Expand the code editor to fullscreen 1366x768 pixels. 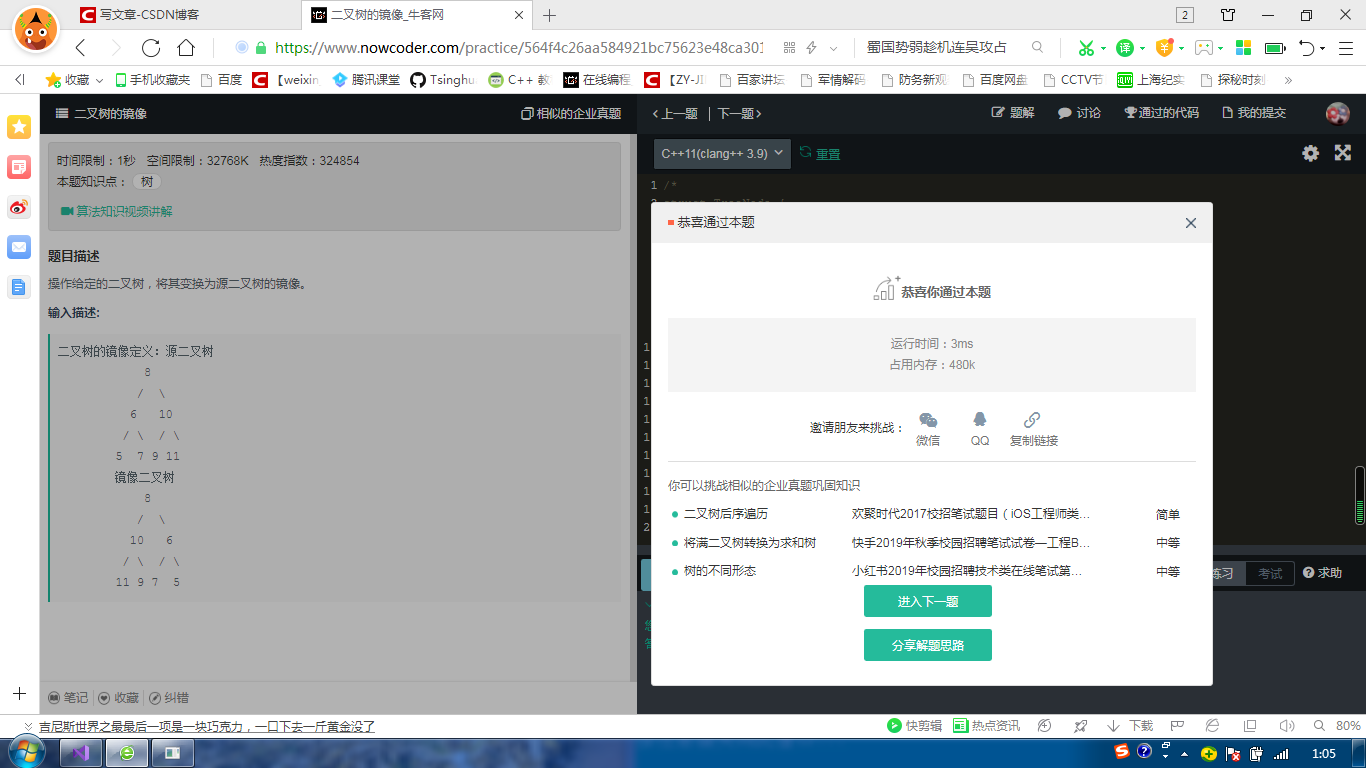coord(1342,153)
